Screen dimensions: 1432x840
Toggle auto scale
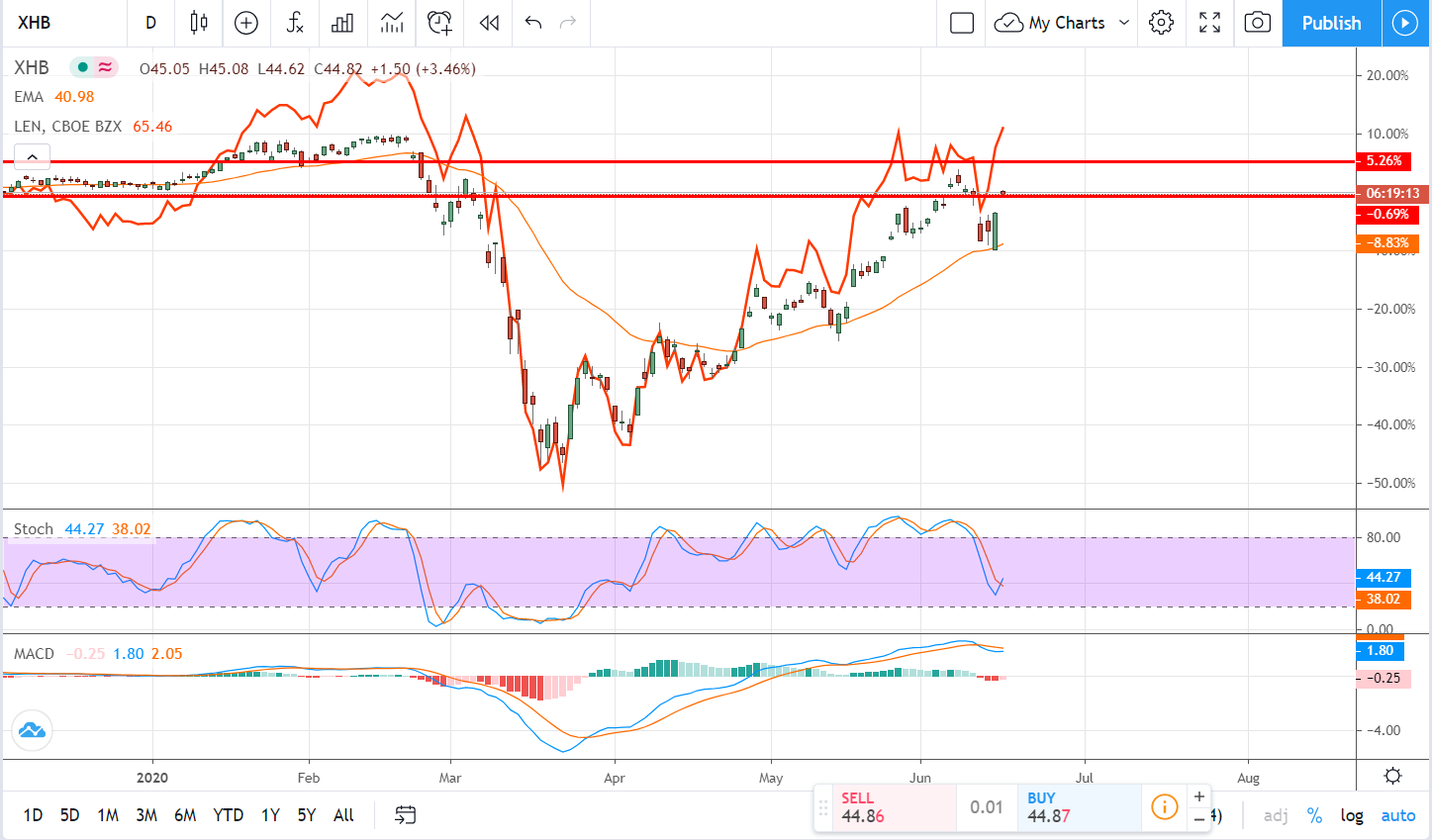[1398, 815]
